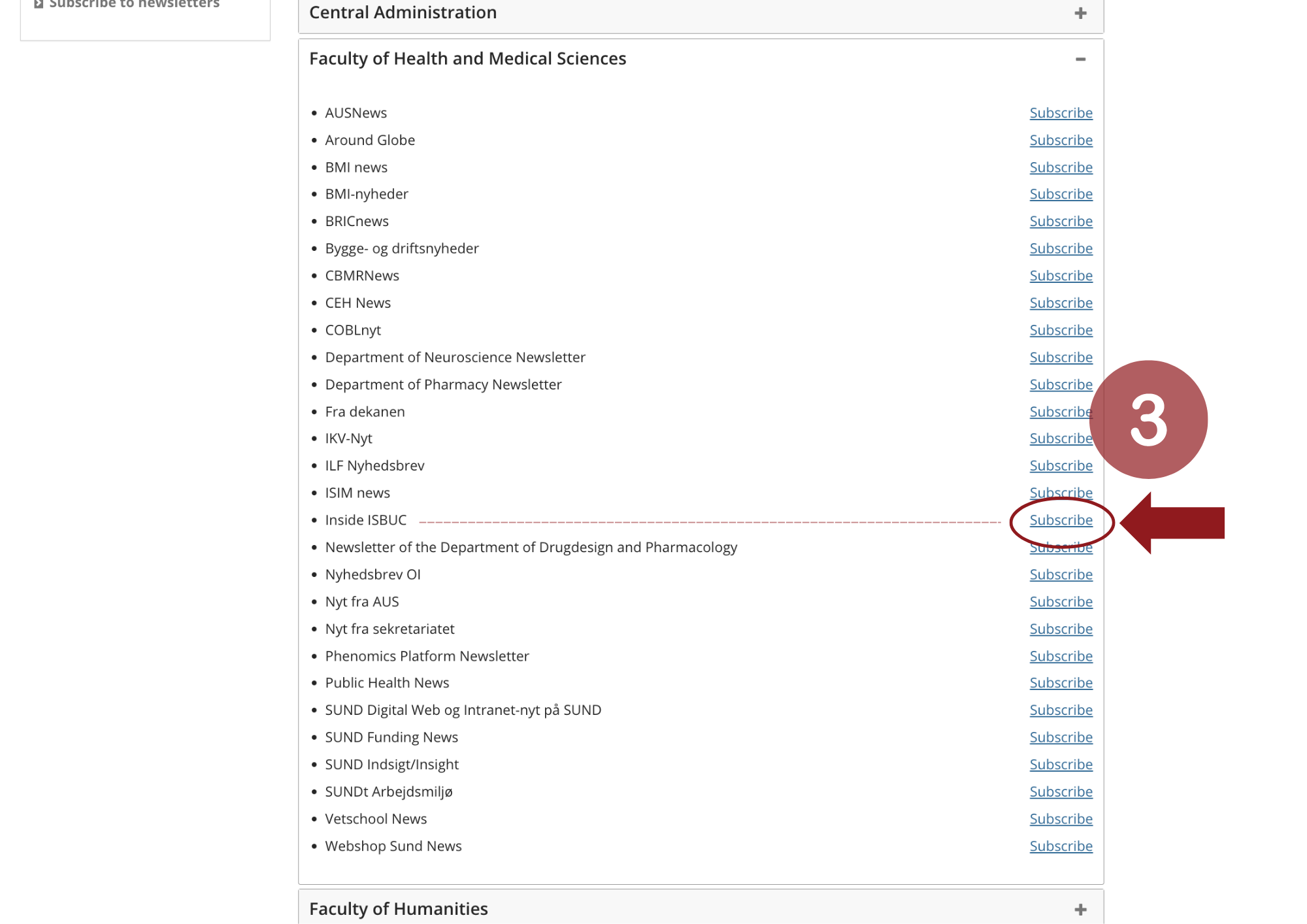Click the minus icon on Health Sciences header
This screenshot has width=1307, height=924.
1080,59
